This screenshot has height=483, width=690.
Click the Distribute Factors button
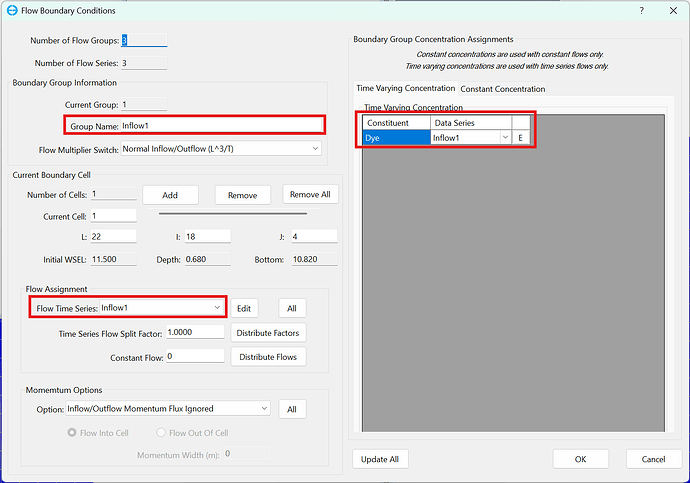tap(269, 332)
